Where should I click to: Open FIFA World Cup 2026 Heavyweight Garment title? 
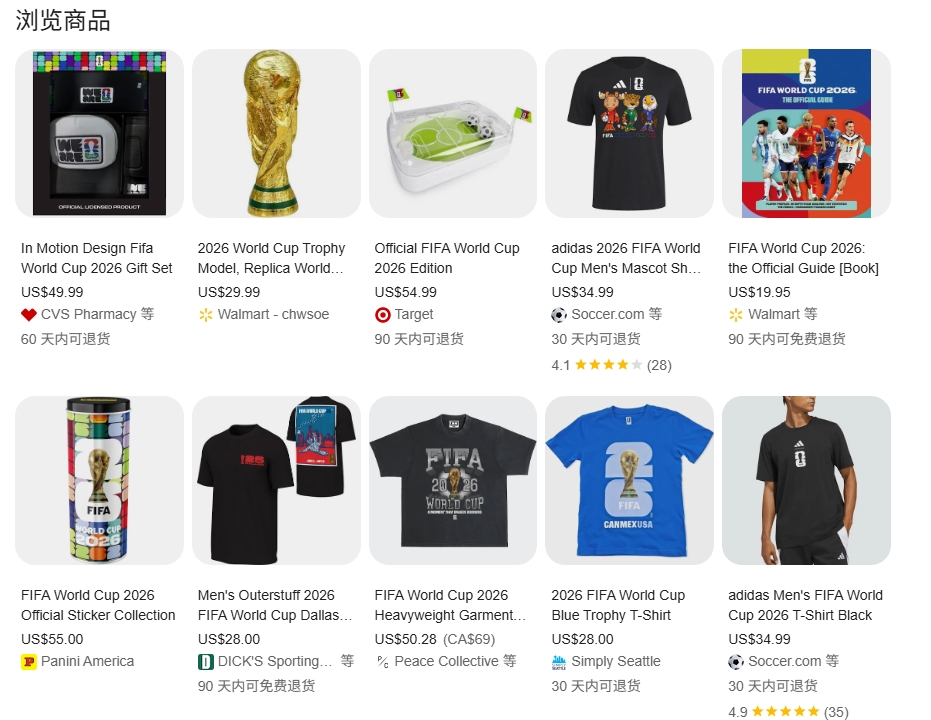pyautogui.click(x=450, y=605)
